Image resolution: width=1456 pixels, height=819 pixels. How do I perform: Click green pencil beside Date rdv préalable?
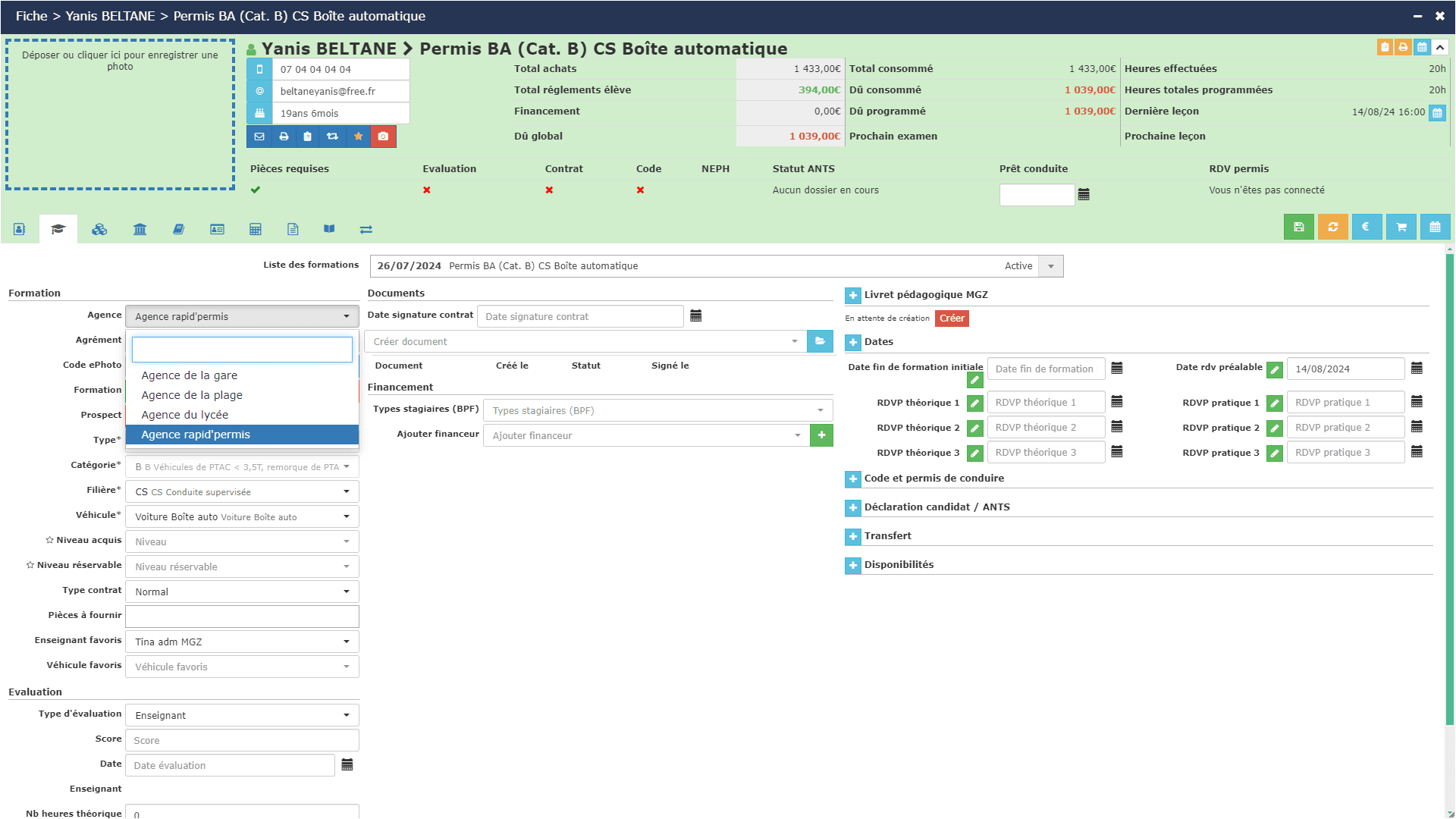point(1275,370)
